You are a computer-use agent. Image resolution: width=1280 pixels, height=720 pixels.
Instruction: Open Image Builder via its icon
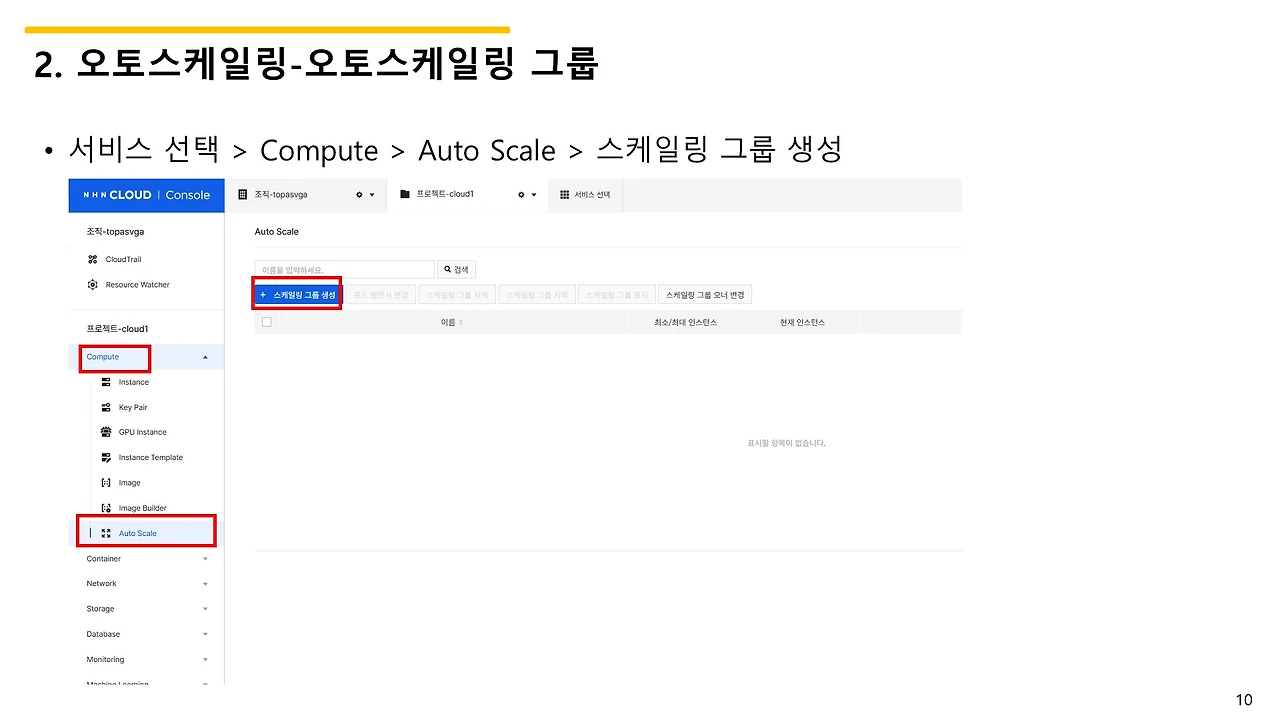[x=106, y=508]
